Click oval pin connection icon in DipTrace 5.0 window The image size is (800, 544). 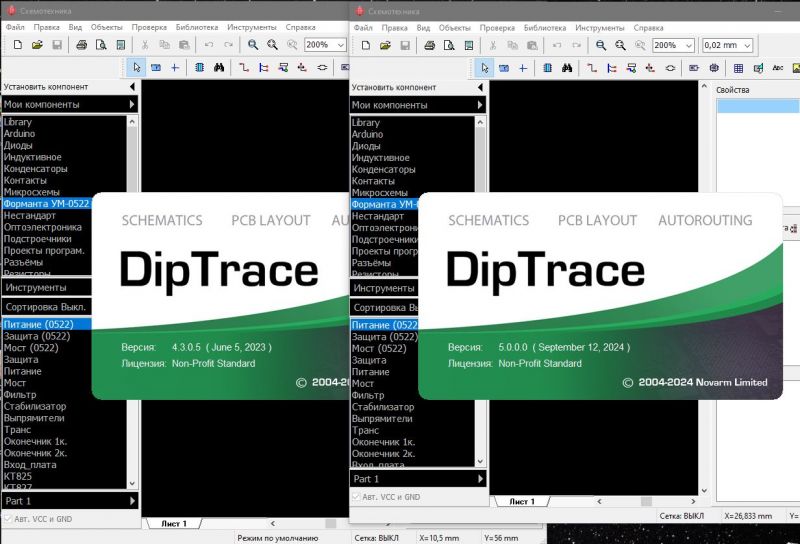point(670,68)
